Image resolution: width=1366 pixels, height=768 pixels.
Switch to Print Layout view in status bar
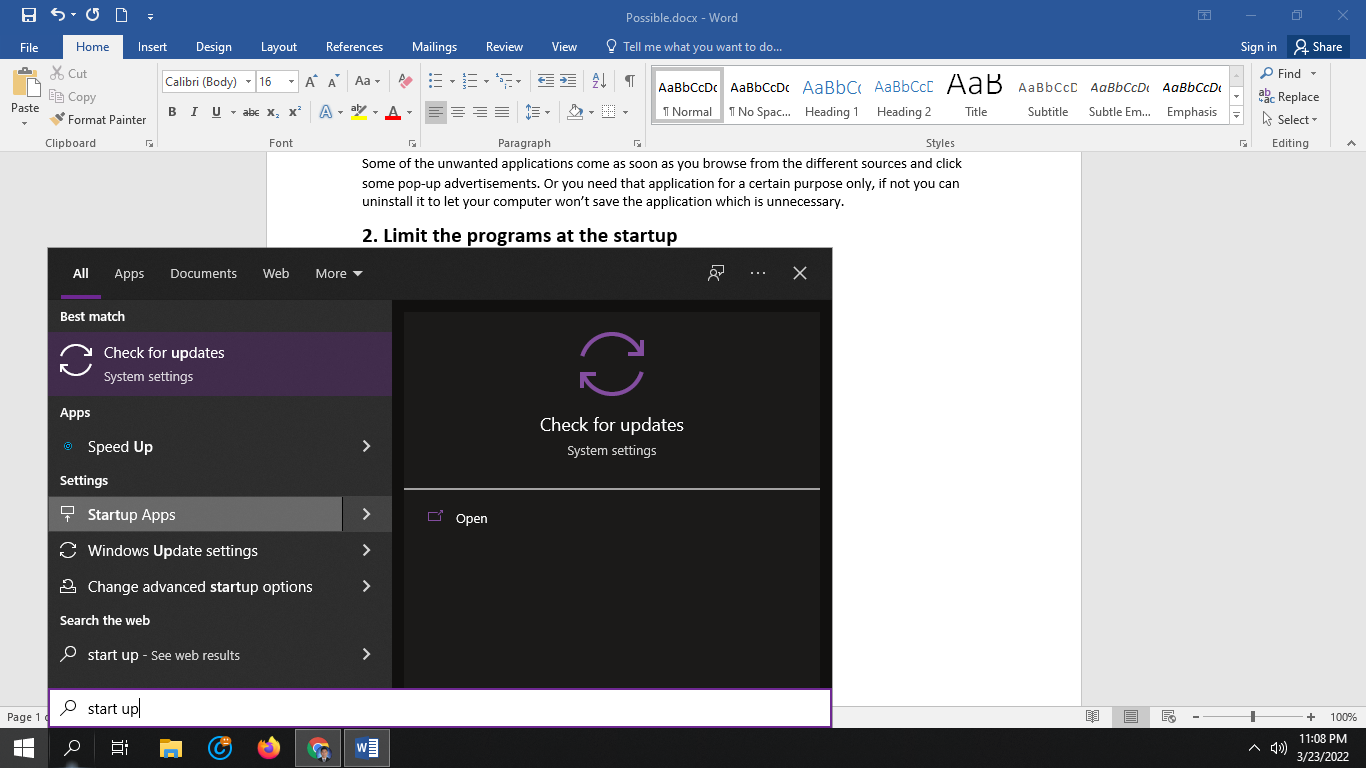click(x=1130, y=717)
